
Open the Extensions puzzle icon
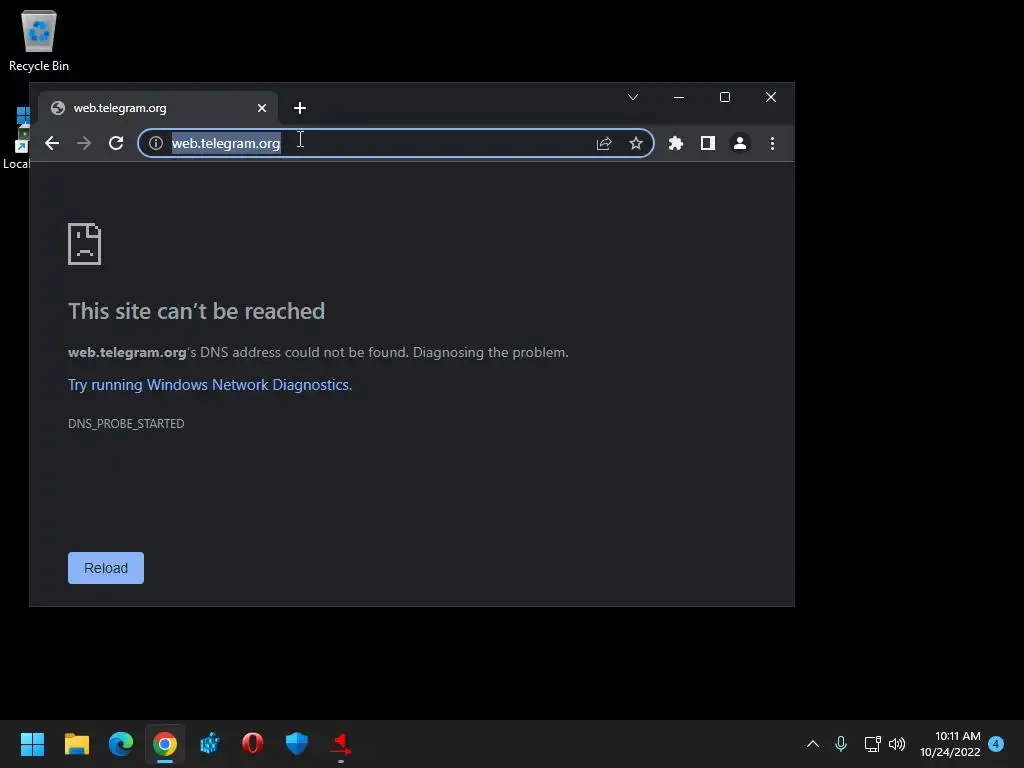pos(676,143)
